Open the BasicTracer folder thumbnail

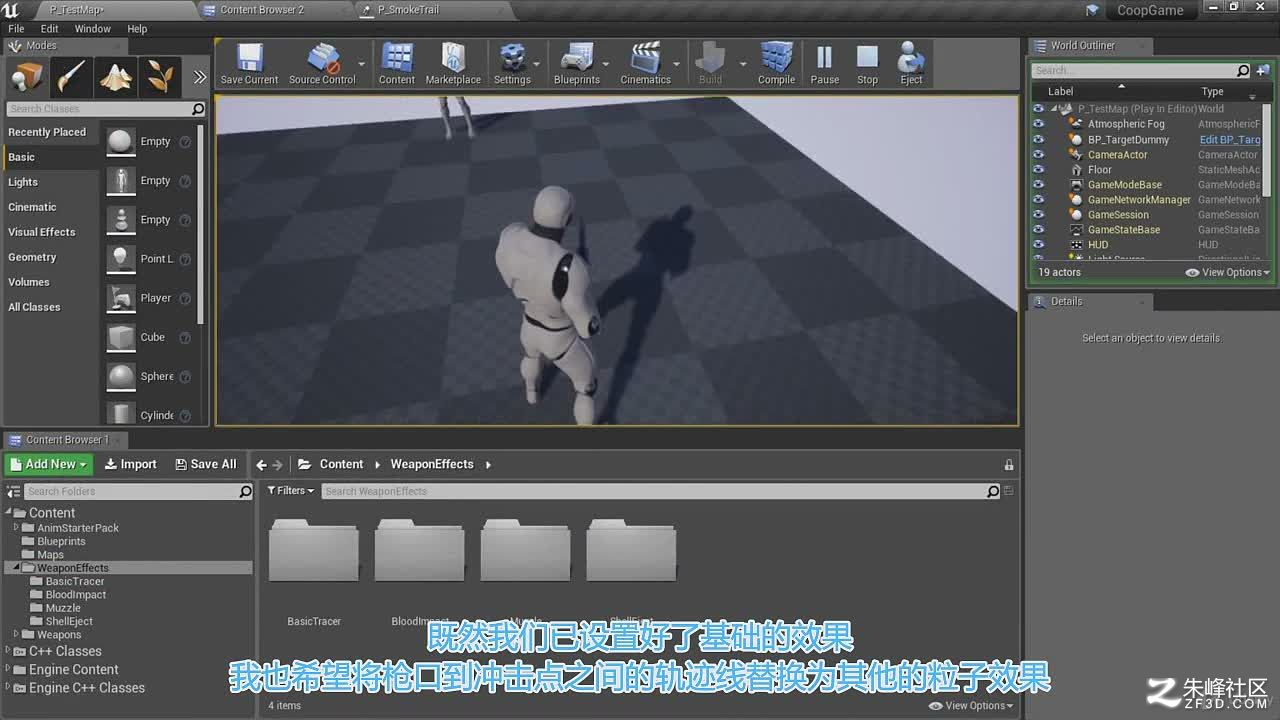coord(314,550)
